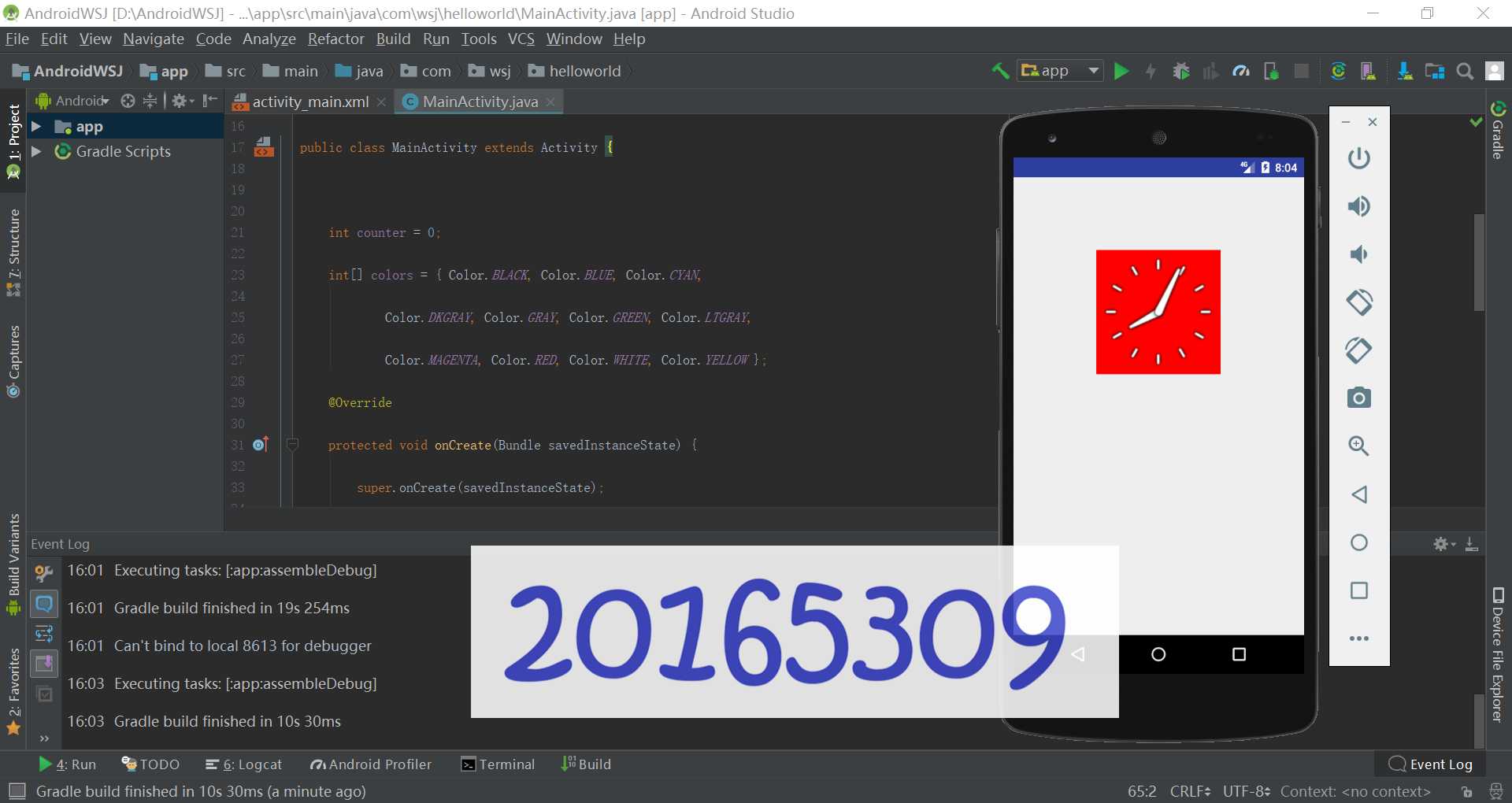The height and width of the screenshot is (803, 1512).
Task: Rotate the emulator left
Action: (x=1359, y=302)
